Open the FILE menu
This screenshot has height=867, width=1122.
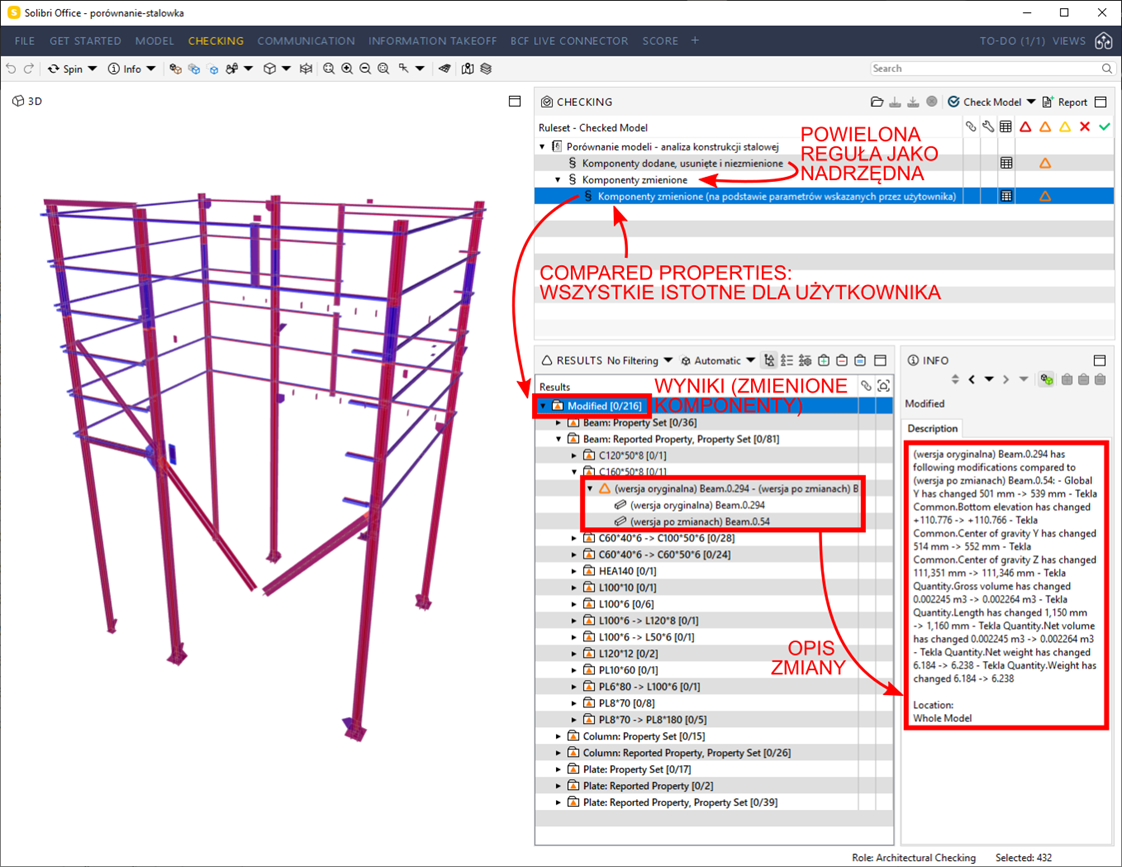point(24,41)
